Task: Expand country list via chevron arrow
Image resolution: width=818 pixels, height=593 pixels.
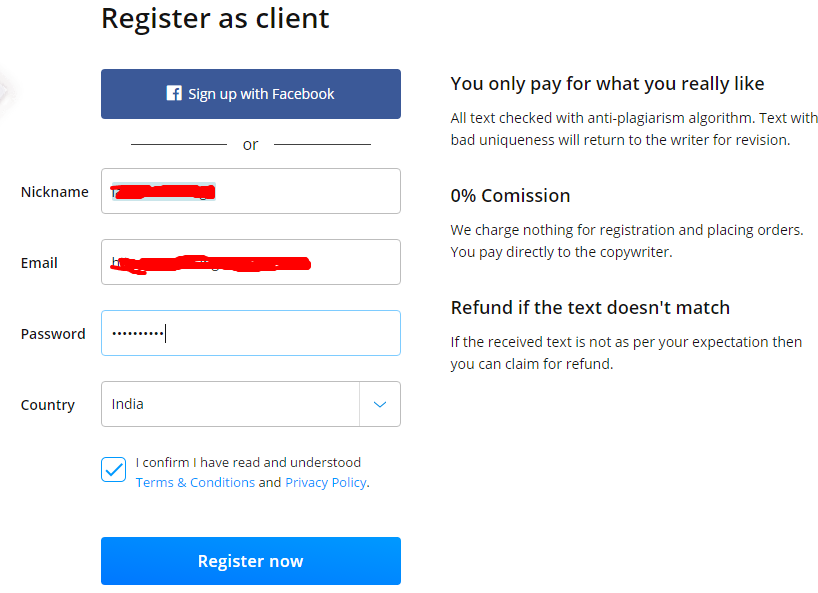Action: pos(380,404)
